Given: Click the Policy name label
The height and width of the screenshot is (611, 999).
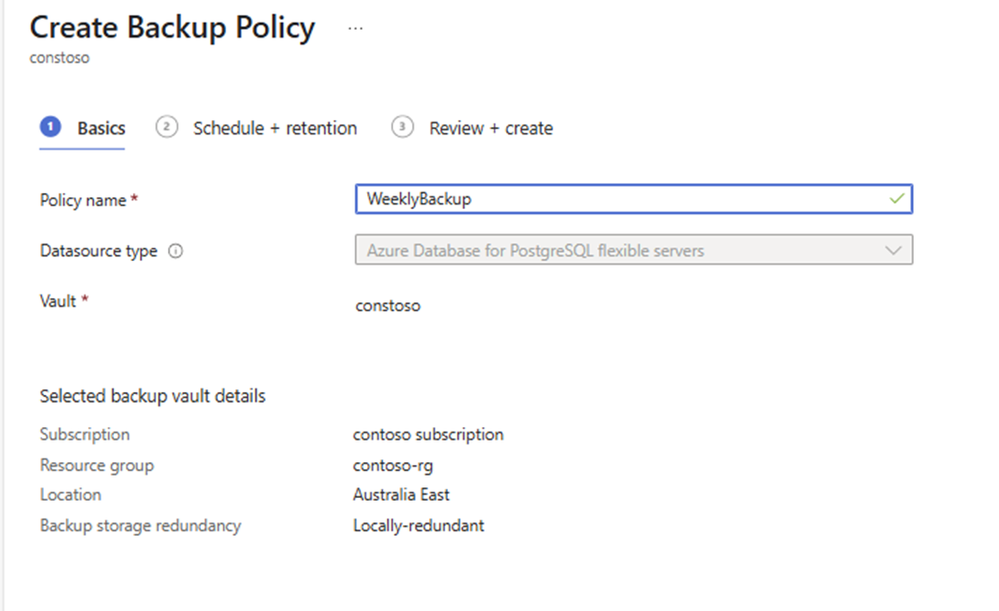Looking at the screenshot, I should [x=83, y=200].
